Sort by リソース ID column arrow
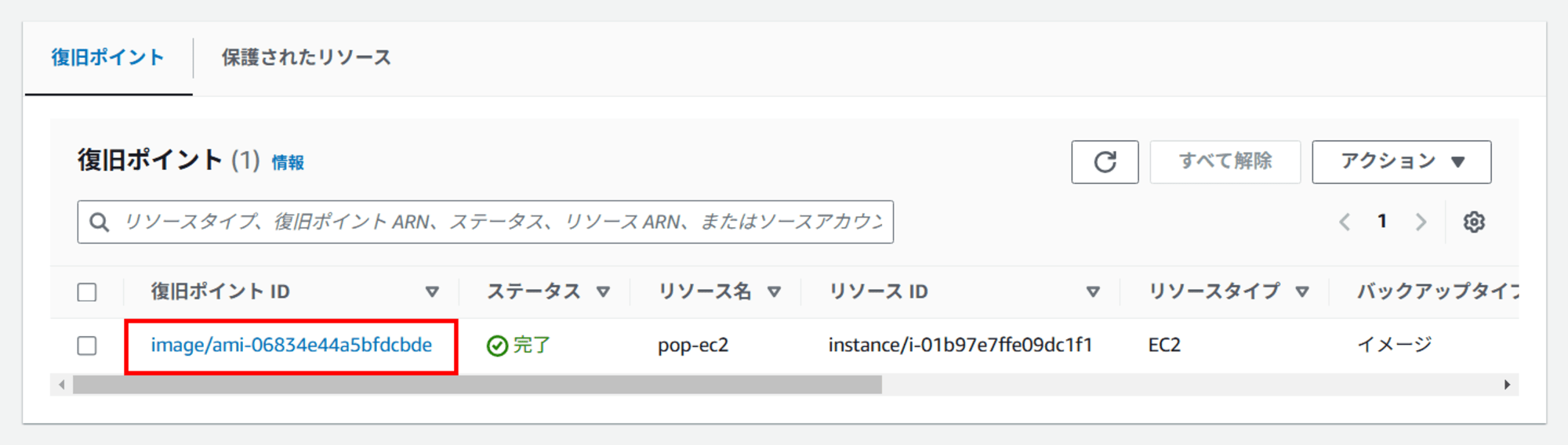The height and width of the screenshot is (445, 1568). [1093, 292]
